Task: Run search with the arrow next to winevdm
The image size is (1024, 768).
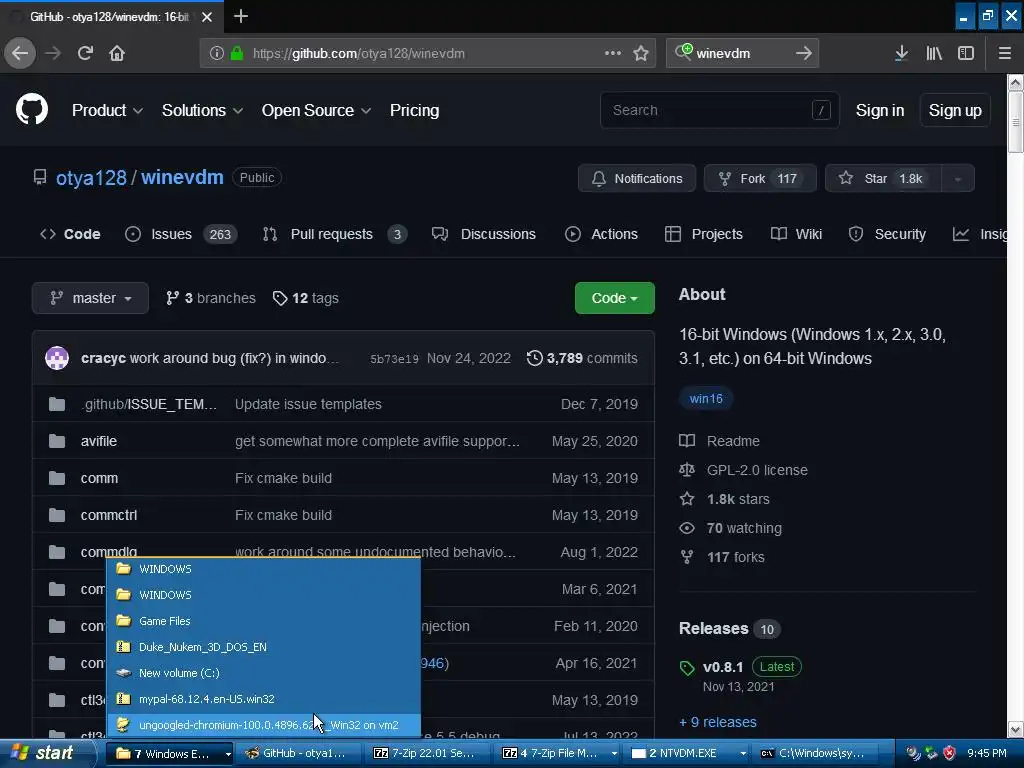Action: 804,53
